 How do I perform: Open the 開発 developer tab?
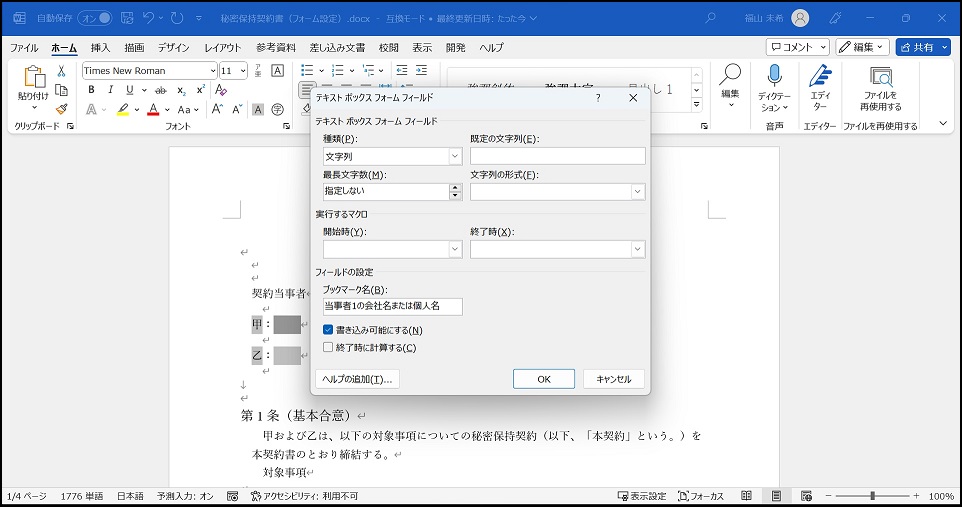455,47
